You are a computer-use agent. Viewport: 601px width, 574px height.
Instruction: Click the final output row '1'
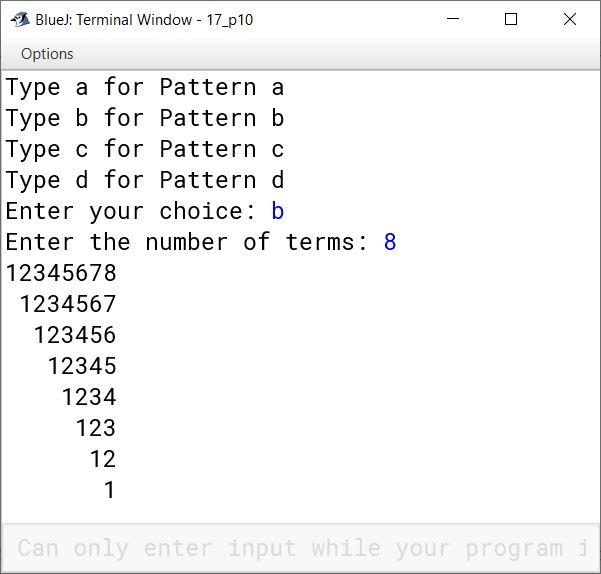(x=110, y=490)
